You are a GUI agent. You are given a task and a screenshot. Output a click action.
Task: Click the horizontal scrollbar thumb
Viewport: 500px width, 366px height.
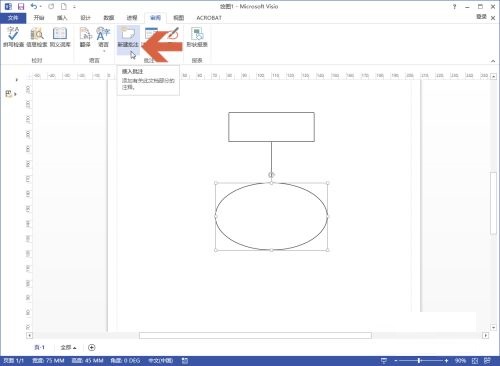pyautogui.click(x=255, y=335)
